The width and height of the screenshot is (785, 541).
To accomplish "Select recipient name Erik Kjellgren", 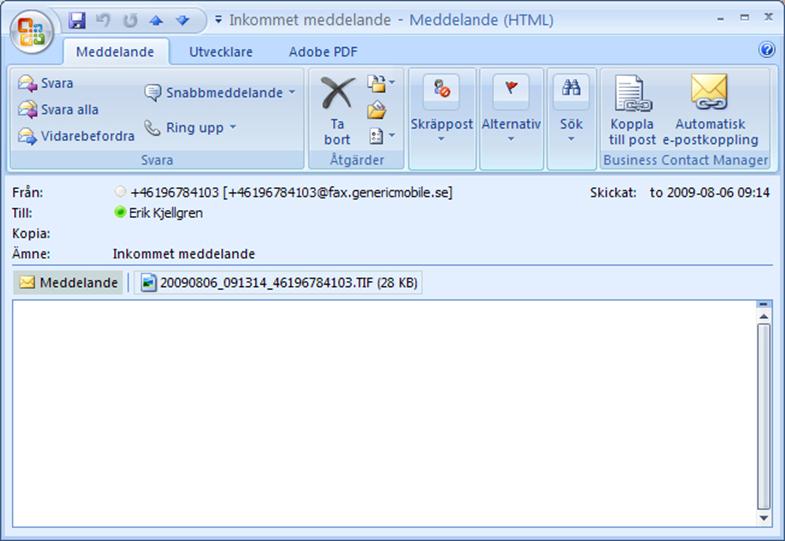I will pyautogui.click(x=166, y=213).
